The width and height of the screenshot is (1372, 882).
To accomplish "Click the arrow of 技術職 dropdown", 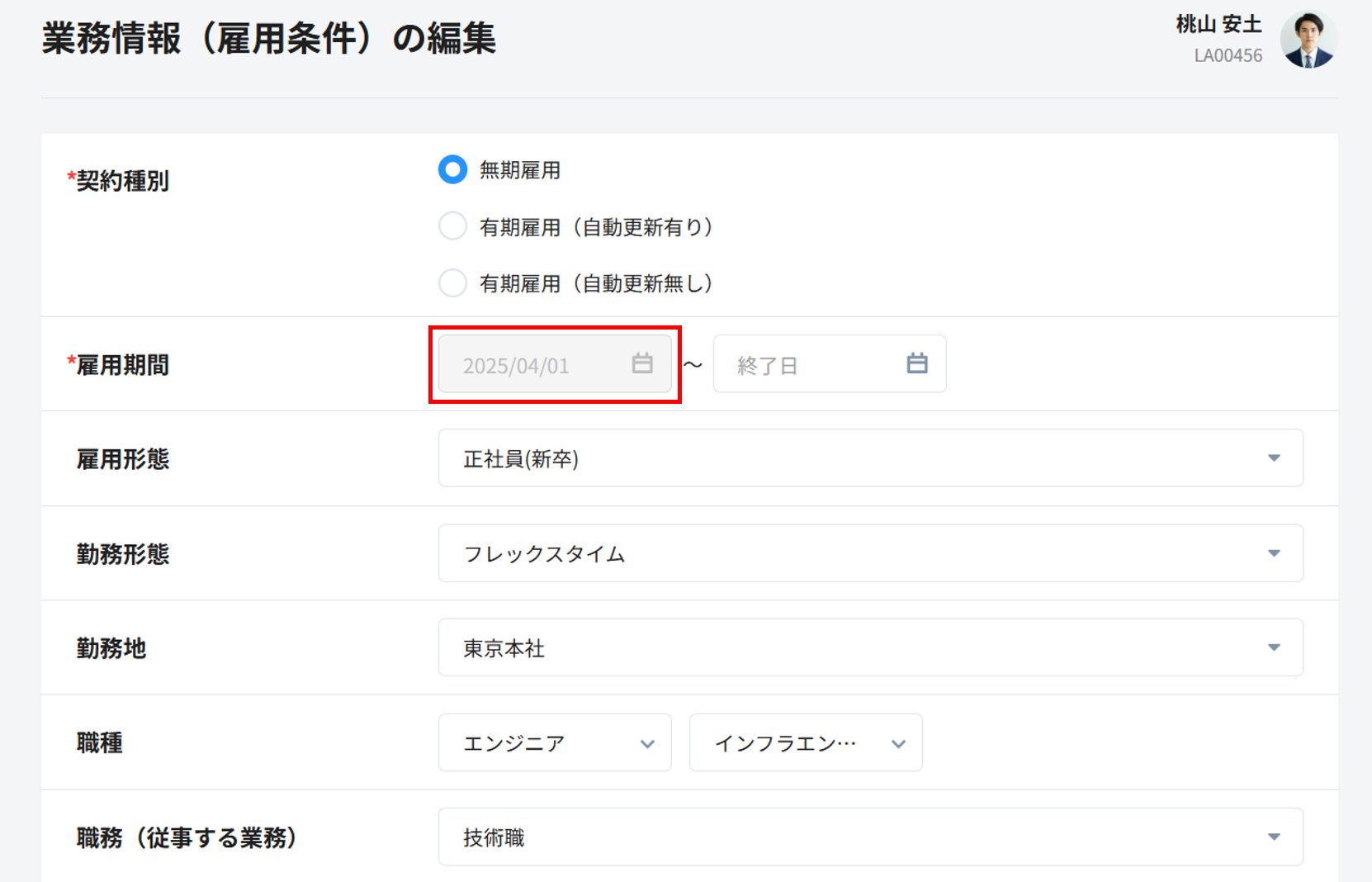I will (x=1274, y=837).
